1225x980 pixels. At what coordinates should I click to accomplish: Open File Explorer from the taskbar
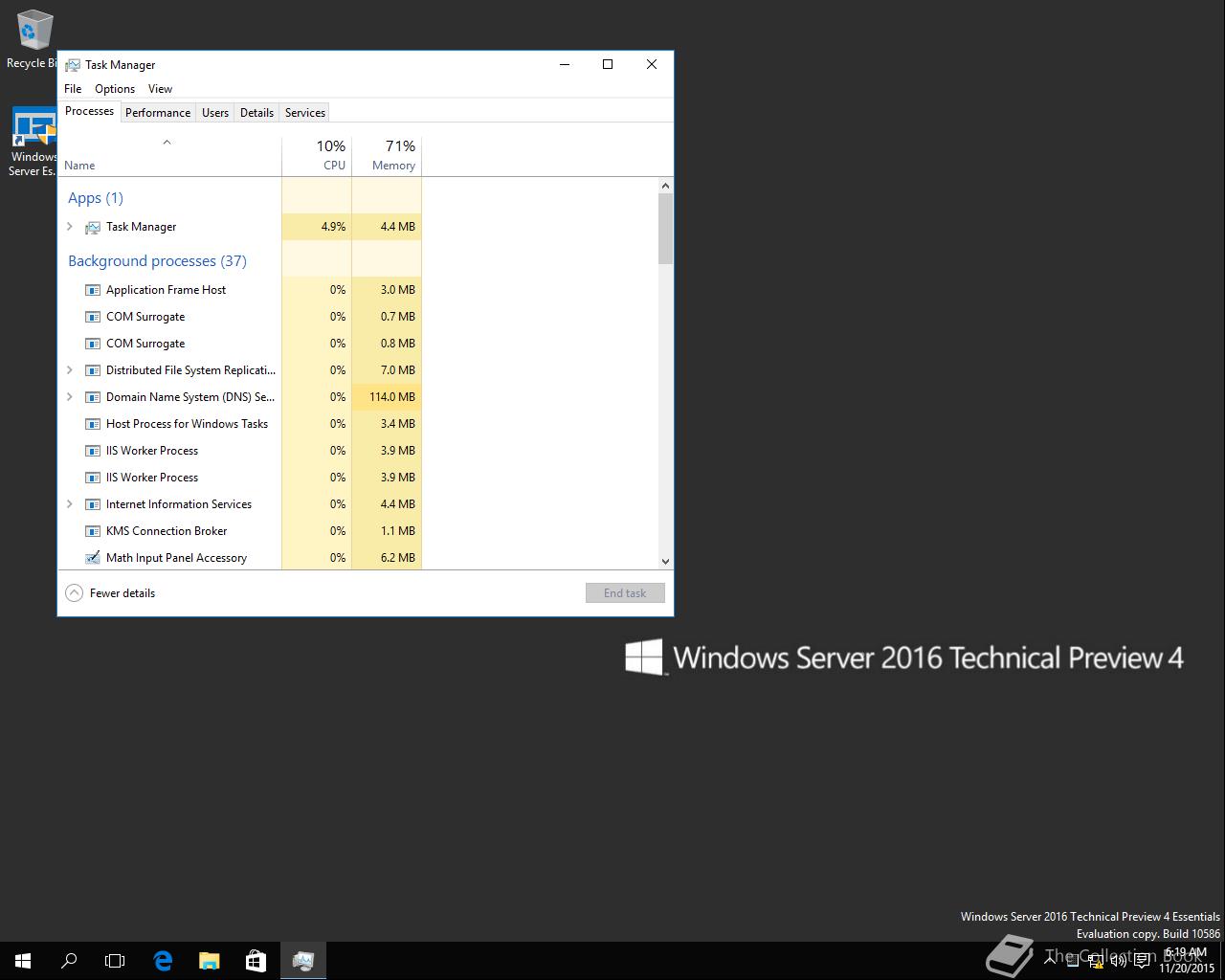click(x=209, y=961)
